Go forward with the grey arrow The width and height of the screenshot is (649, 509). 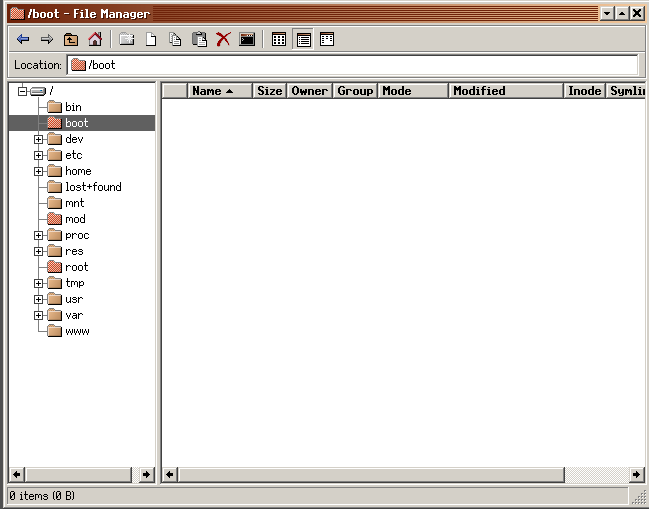point(47,40)
